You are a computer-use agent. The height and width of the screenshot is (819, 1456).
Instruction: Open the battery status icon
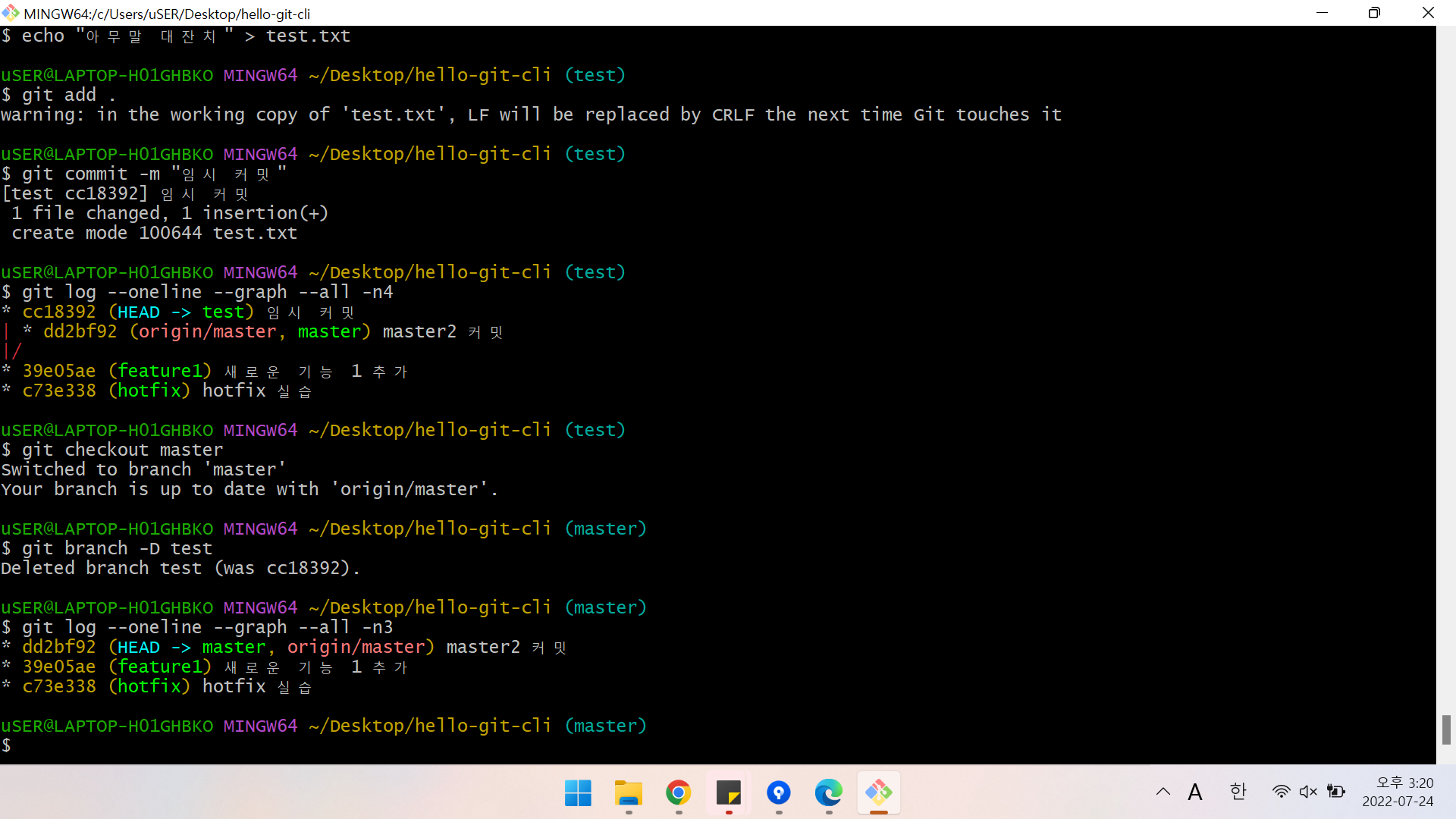pyautogui.click(x=1335, y=792)
